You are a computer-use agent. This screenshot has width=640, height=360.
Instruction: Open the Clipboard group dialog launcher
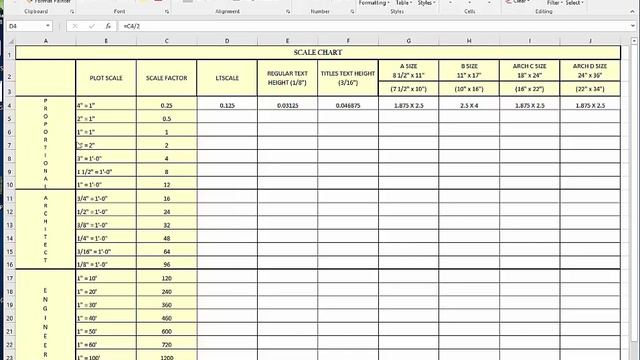(x=72, y=12)
